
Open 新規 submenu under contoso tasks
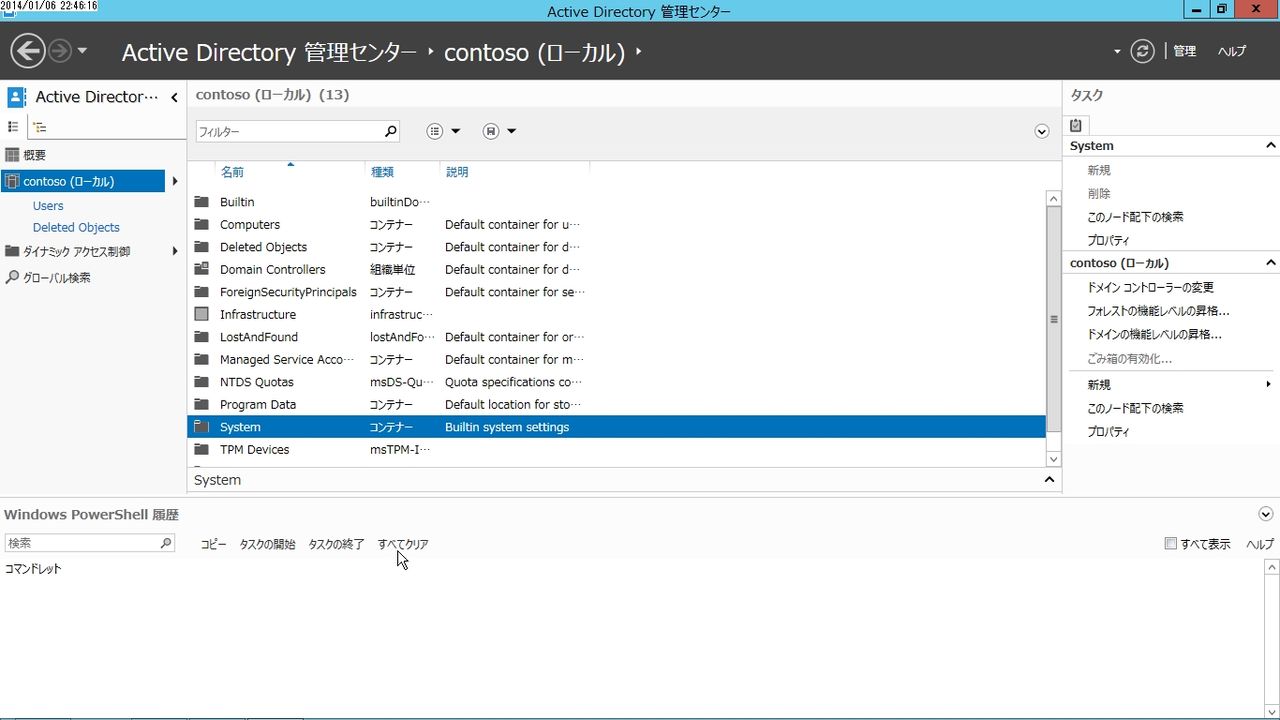1099,385
